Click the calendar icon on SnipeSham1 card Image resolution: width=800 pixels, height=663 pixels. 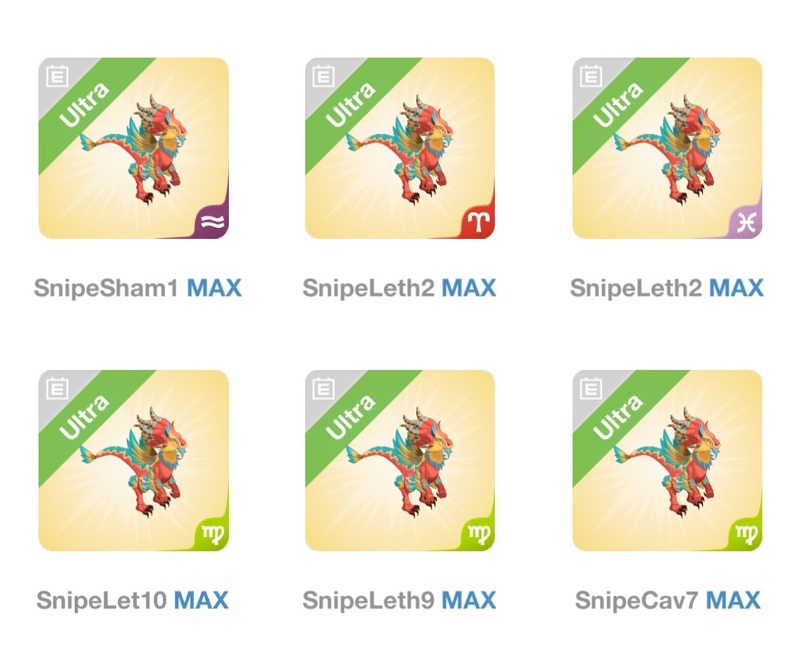[57, 77]
